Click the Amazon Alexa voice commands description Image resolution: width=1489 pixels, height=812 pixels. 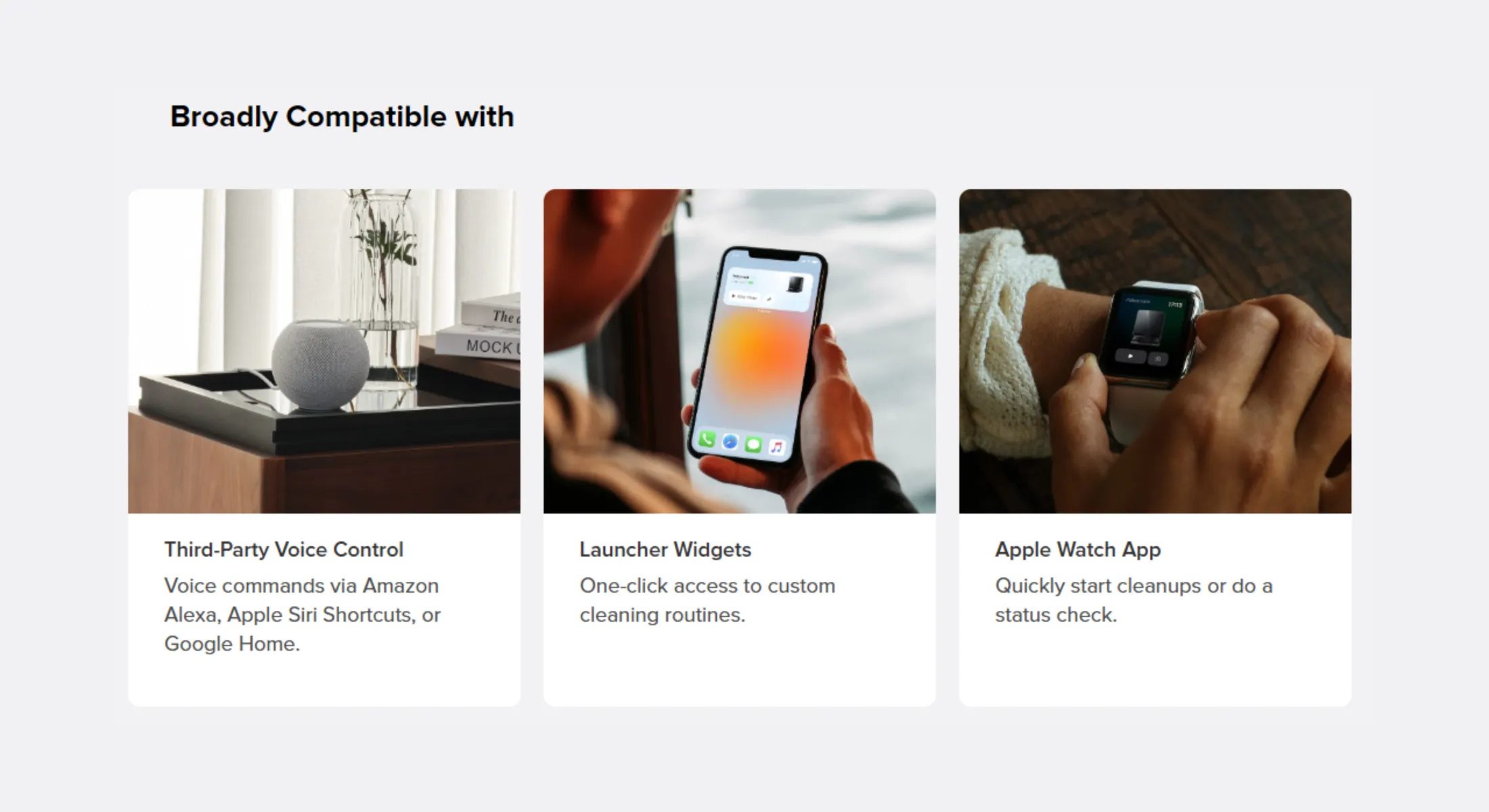point(303,614)
